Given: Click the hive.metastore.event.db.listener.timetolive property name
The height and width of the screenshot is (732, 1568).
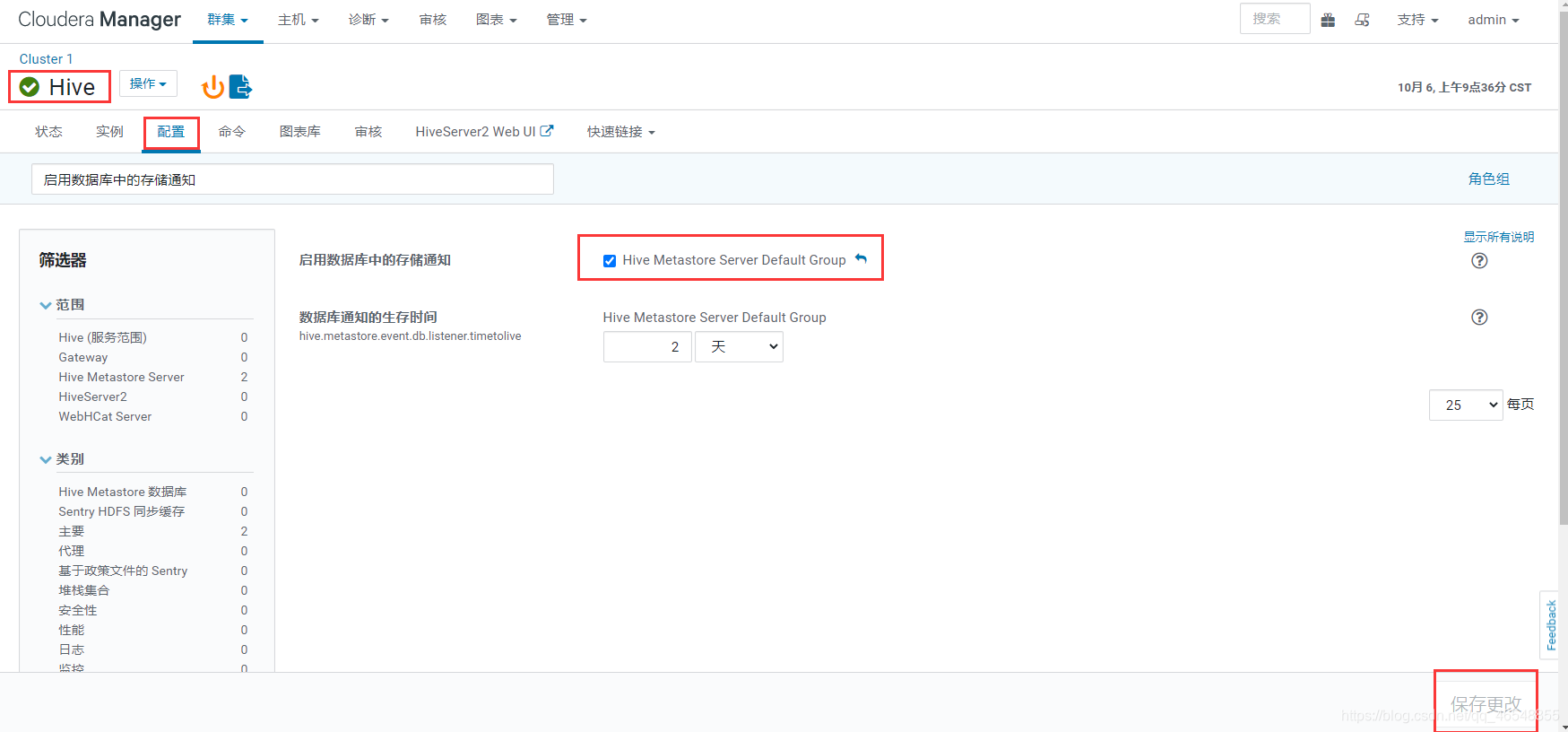Looking at the screenshot, I should [x=410, y=336].
